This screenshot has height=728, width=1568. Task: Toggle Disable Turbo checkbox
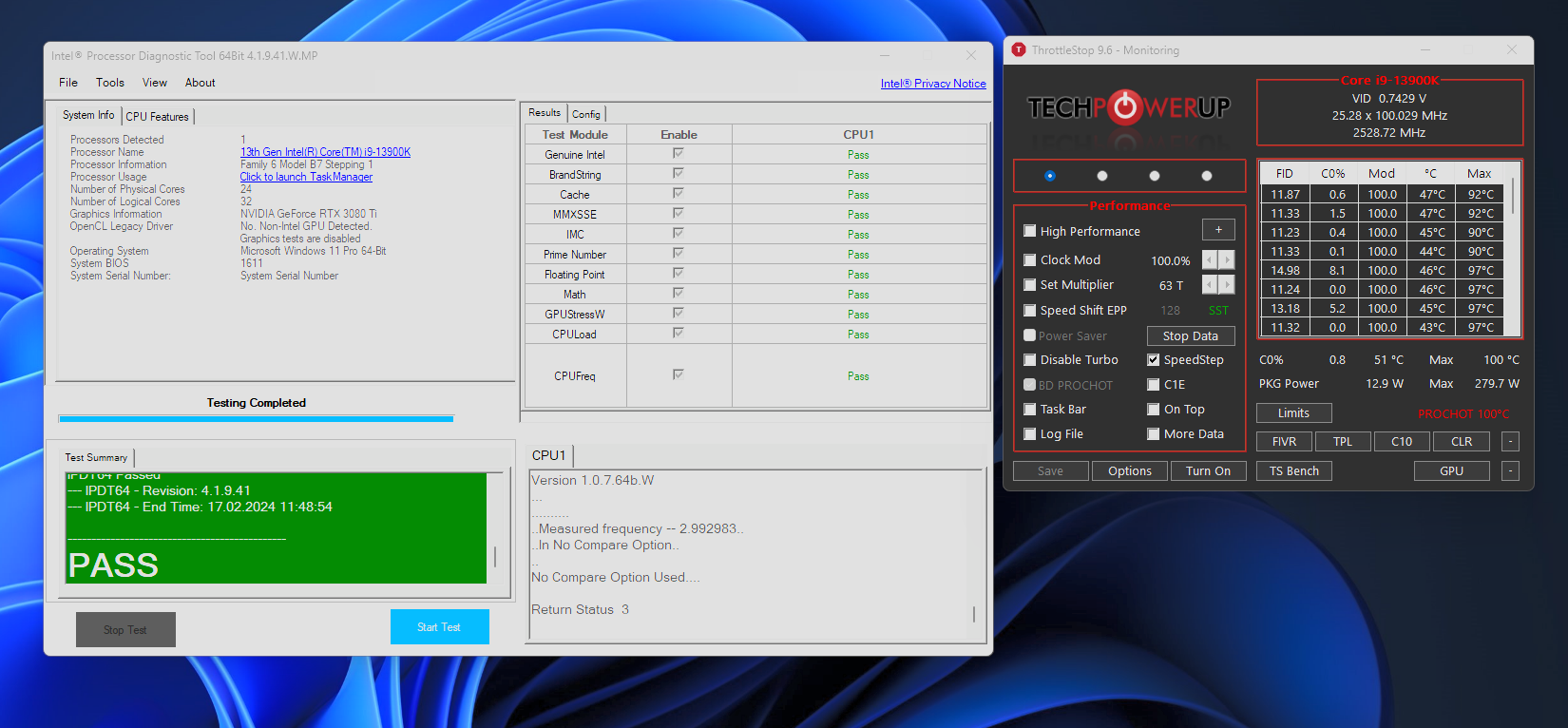click(x=1029, y=359)
